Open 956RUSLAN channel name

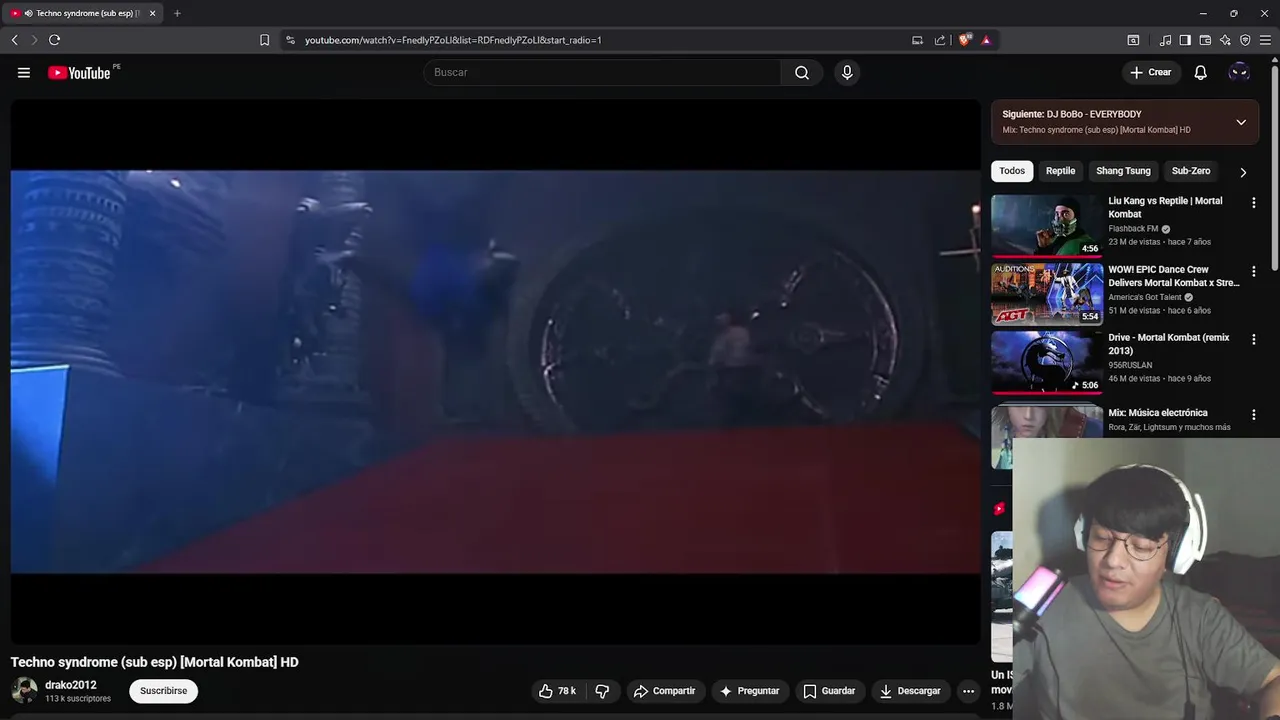(1130, 365)
